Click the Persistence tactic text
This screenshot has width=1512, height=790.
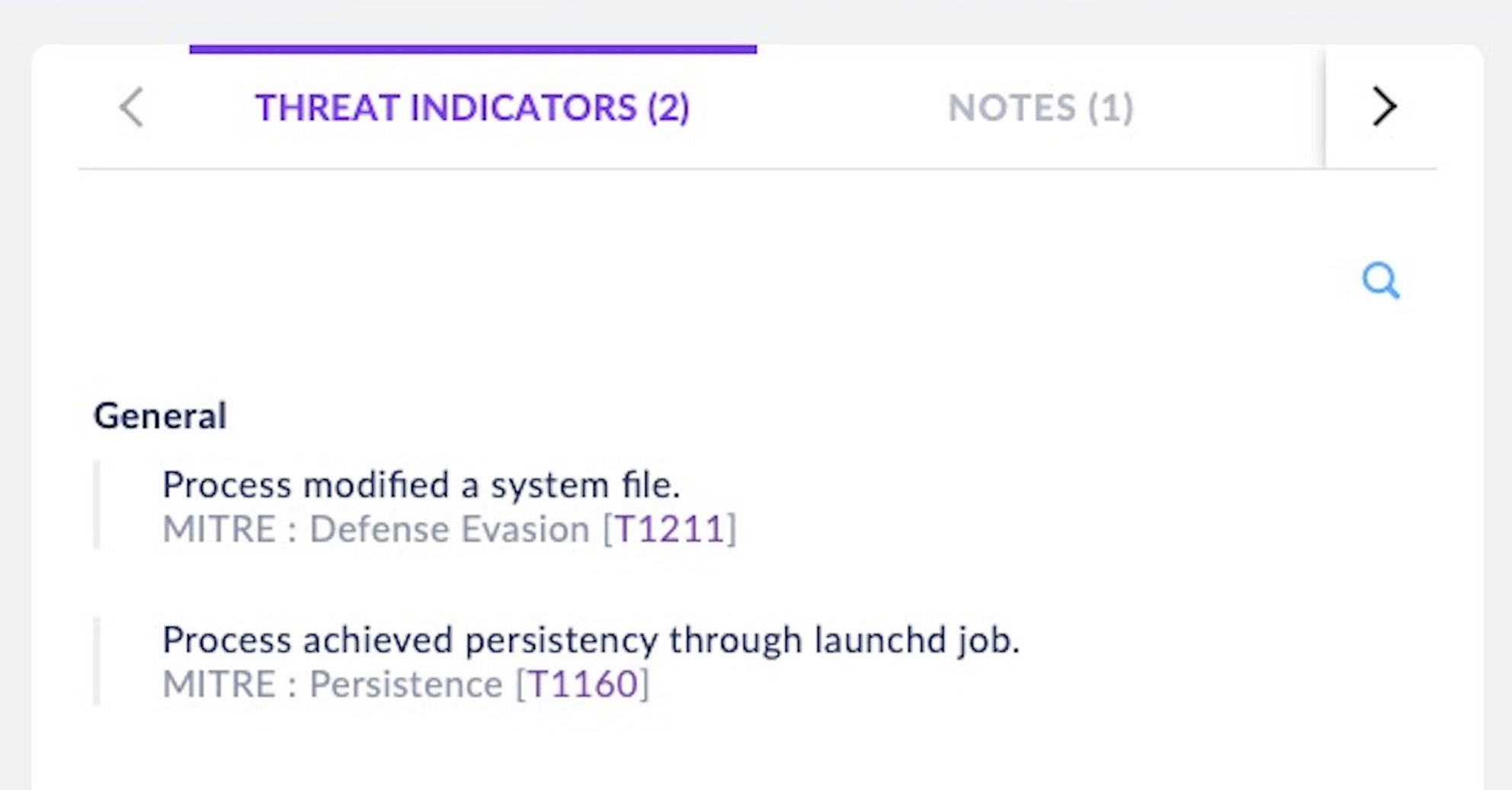click(x=405, y=684)
